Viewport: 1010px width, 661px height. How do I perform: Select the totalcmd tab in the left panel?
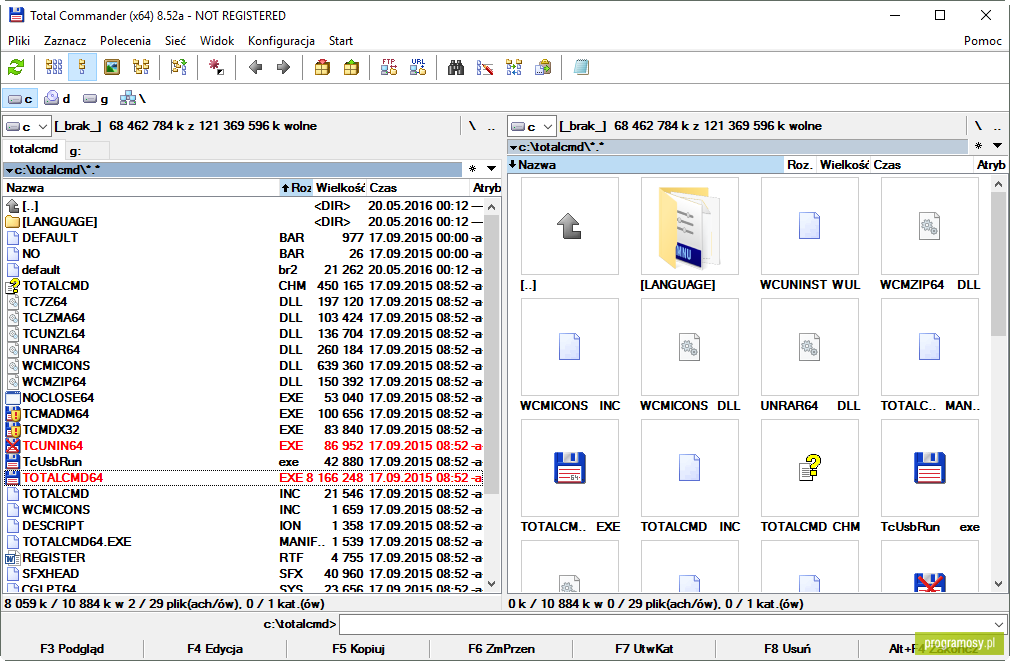tap(33, 149)
